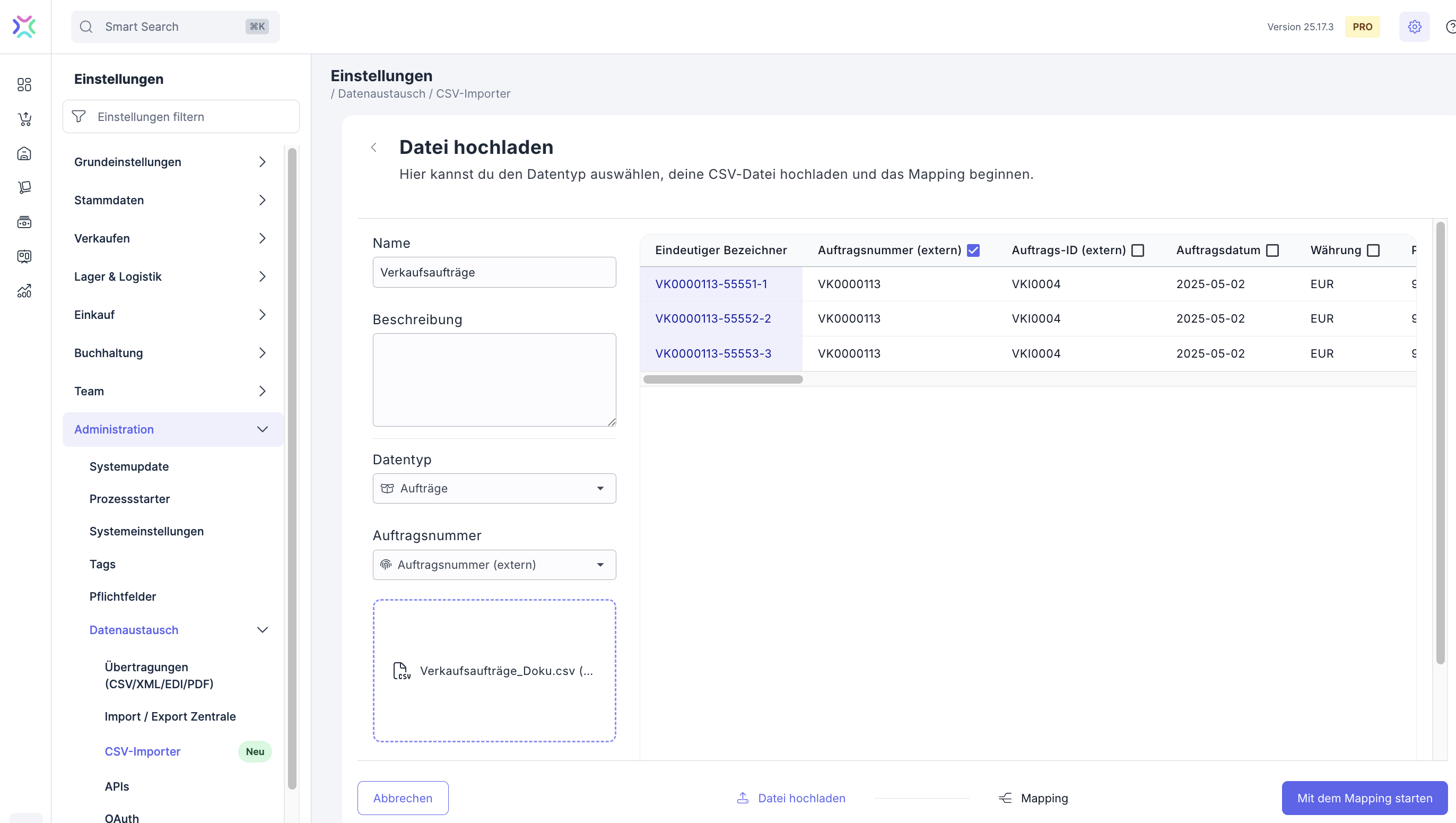The height and width of the screenshot is (823, 1456).
Task: Open the Datentyp dropdown showing Aufträge
Action: coord(494,488)
